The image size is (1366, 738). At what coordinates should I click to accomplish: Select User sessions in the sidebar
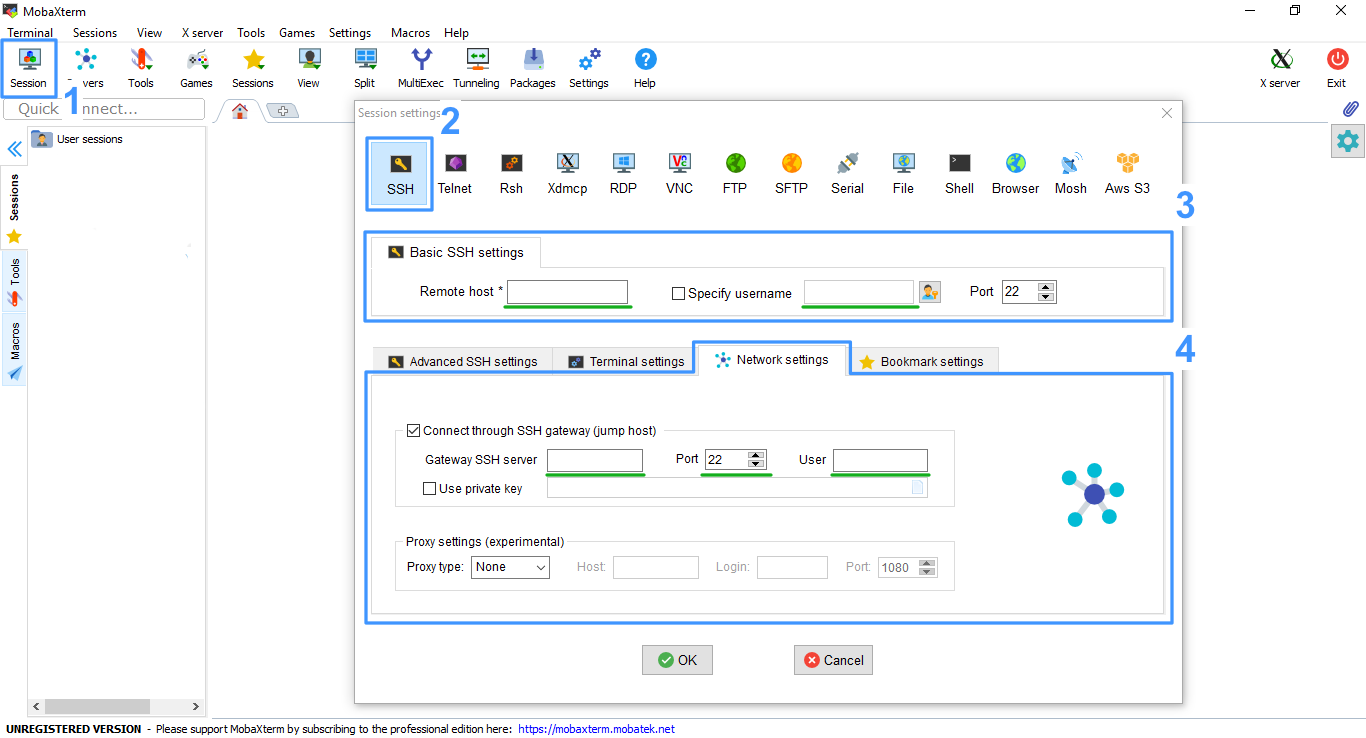pyautogui.click(x=78, y=139)
